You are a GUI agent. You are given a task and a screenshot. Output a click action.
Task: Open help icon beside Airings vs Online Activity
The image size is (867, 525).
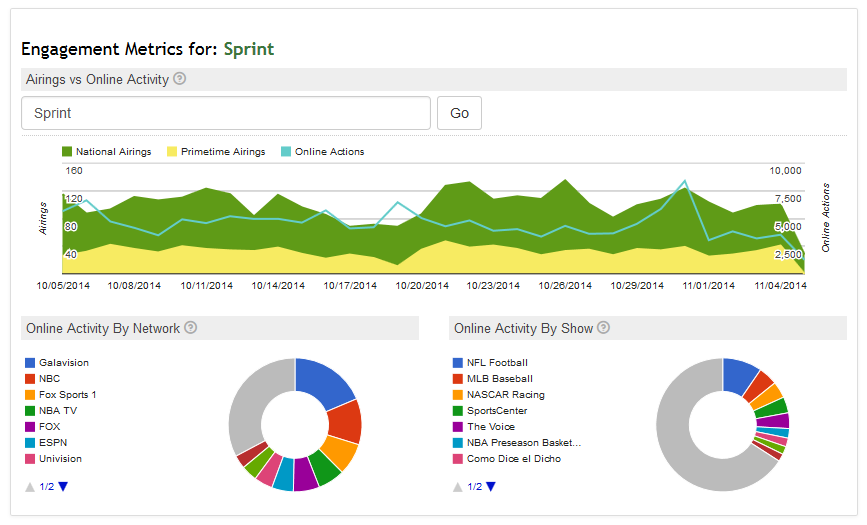pos(179,79)
